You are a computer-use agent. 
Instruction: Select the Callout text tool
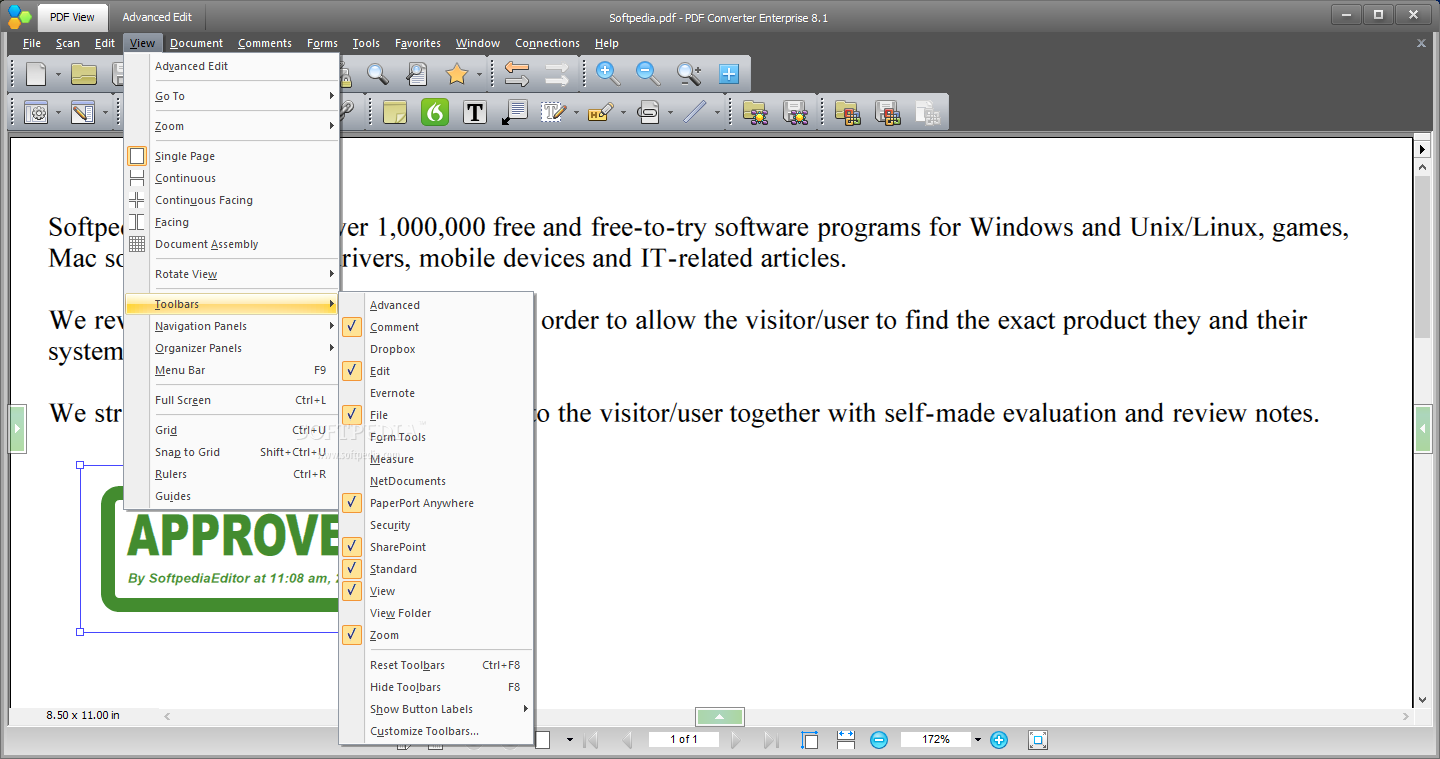click(x=515, y=112)
